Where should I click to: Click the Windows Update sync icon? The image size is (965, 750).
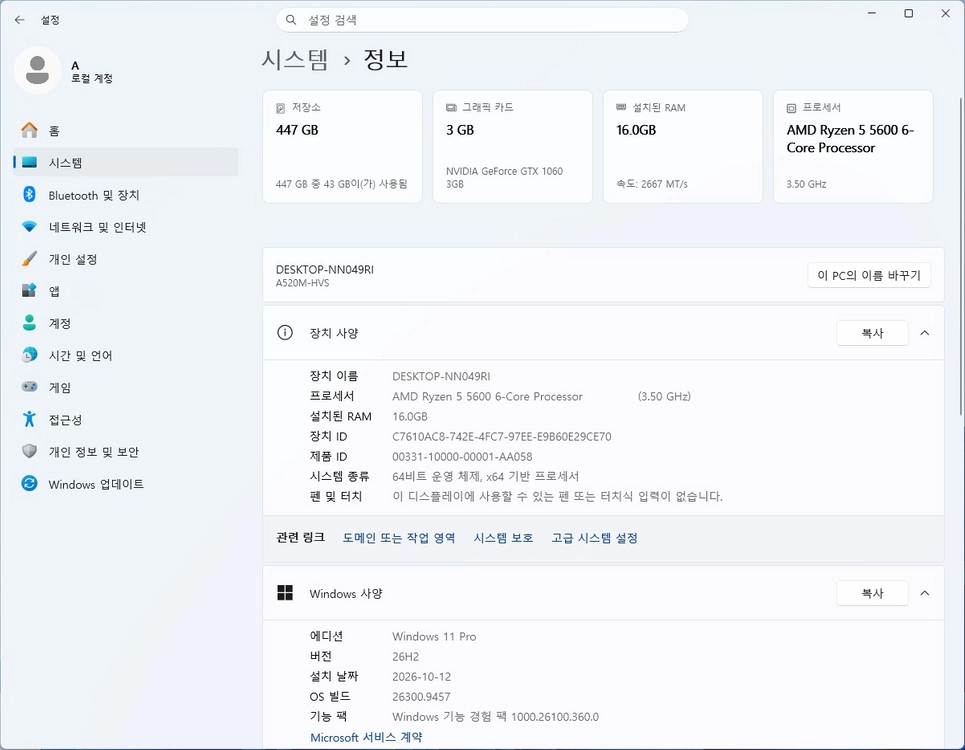tap(29, 484)
